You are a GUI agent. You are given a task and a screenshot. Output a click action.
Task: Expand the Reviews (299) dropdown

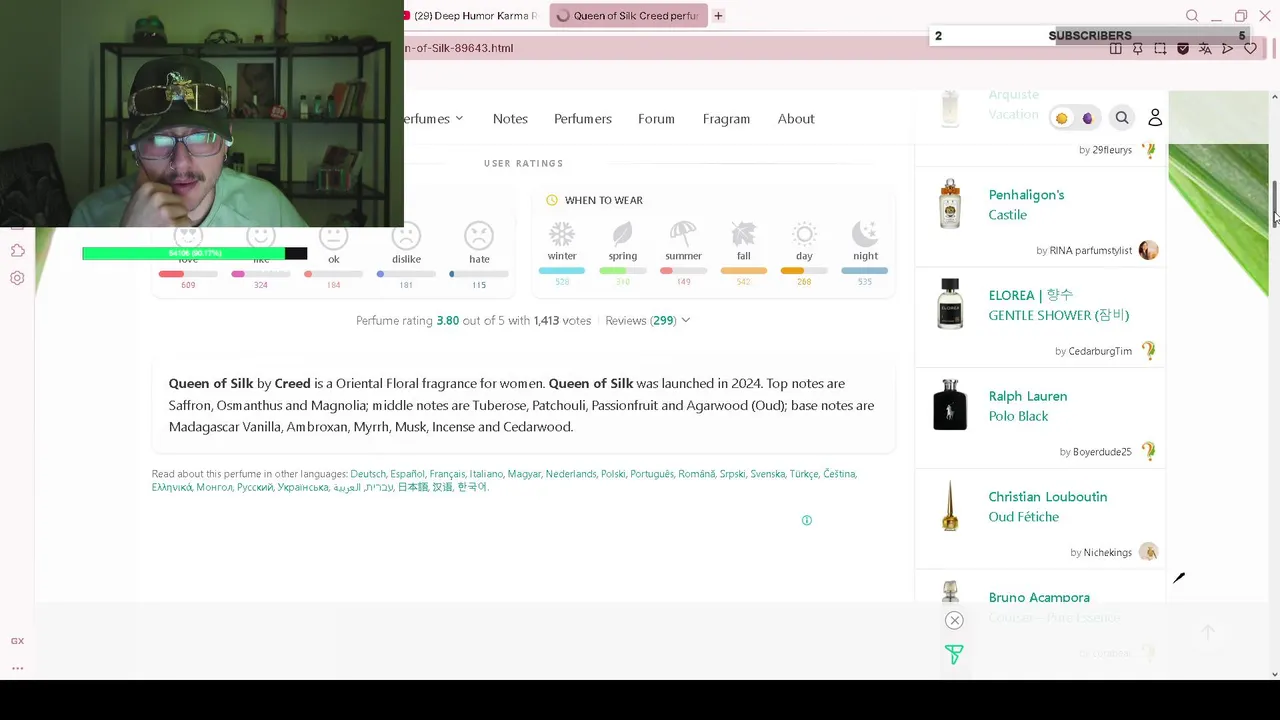coord(648,320)
